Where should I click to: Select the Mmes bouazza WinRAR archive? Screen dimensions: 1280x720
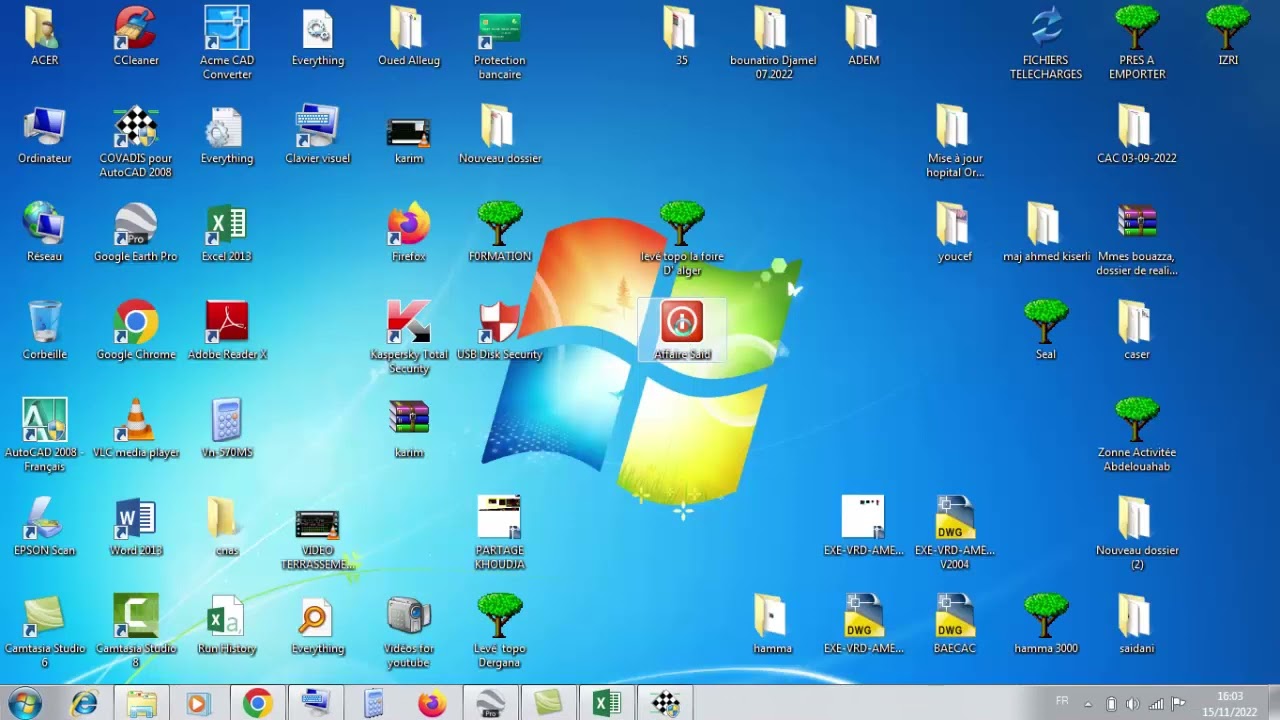click(x=1137, y=239)
